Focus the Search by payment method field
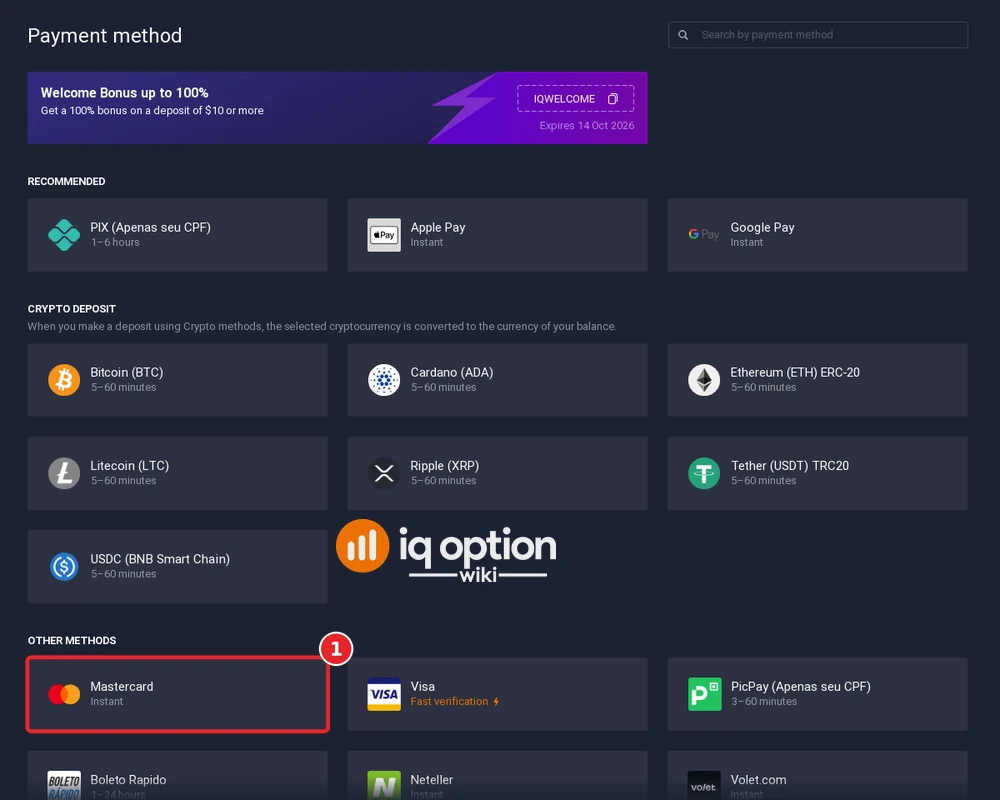1000x800 pixels. 818,35
